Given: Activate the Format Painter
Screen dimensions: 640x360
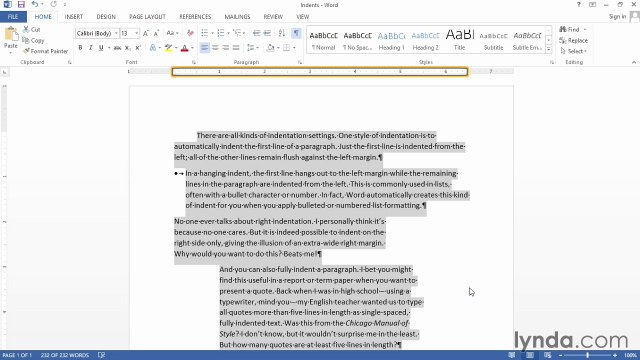Looking at the screenshot, I should (45, 51).
